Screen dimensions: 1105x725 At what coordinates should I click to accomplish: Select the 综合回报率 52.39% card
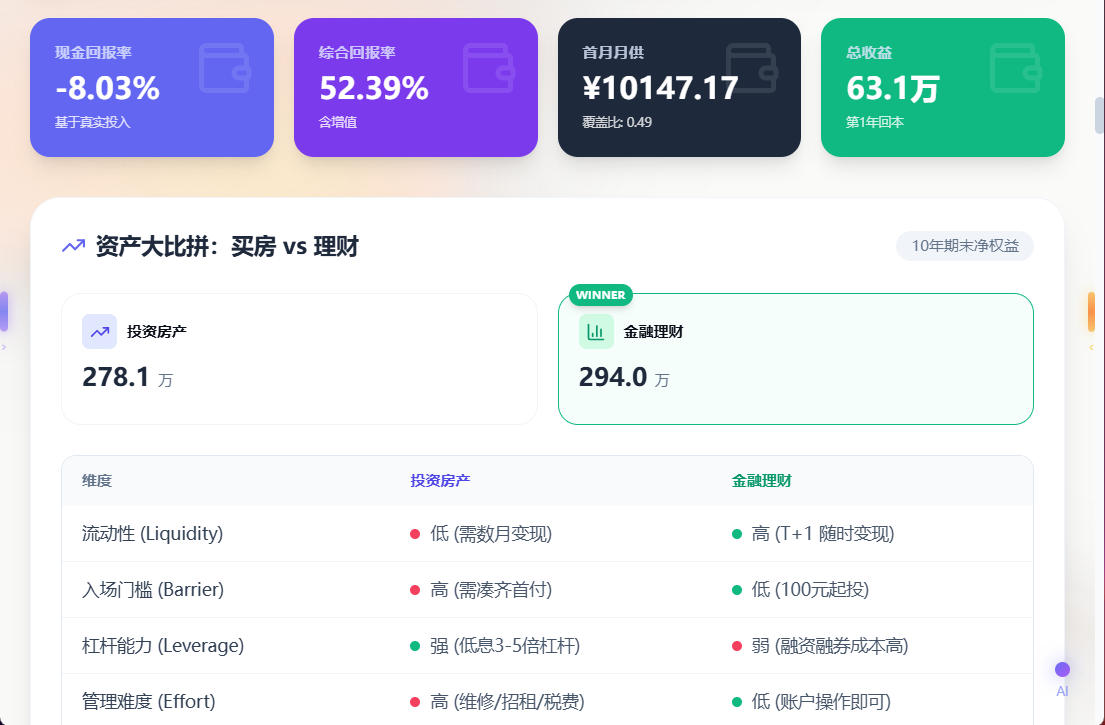pos(416,87)
